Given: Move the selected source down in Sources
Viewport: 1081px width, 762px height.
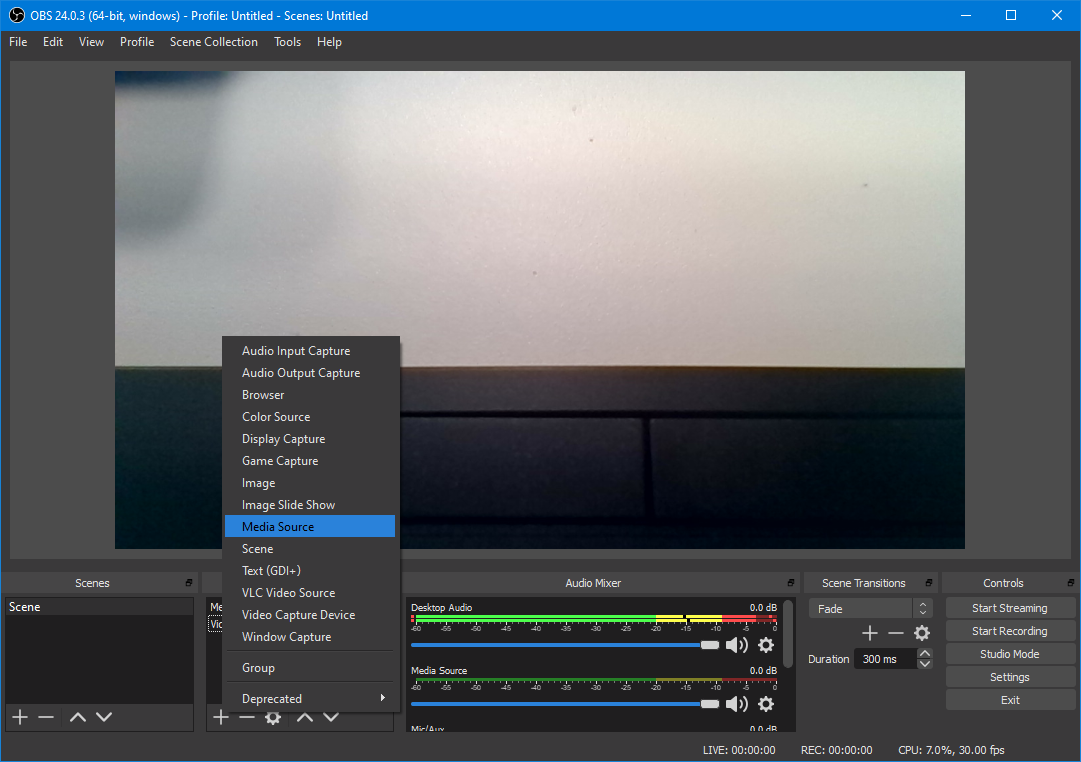Looking at the screenshot, I should (x=331, y=717).
